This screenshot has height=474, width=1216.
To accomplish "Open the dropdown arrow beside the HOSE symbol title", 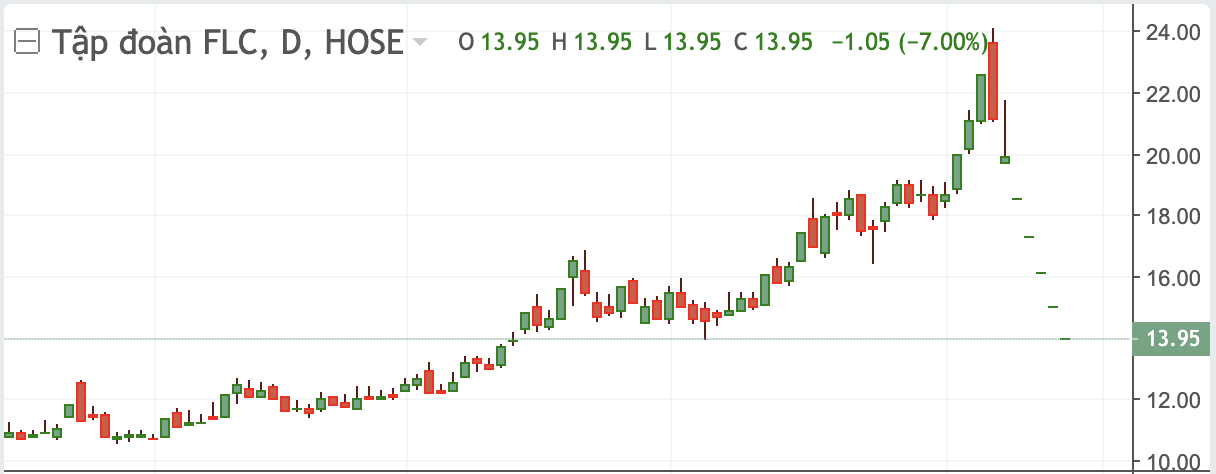I will tap(420, 43).
